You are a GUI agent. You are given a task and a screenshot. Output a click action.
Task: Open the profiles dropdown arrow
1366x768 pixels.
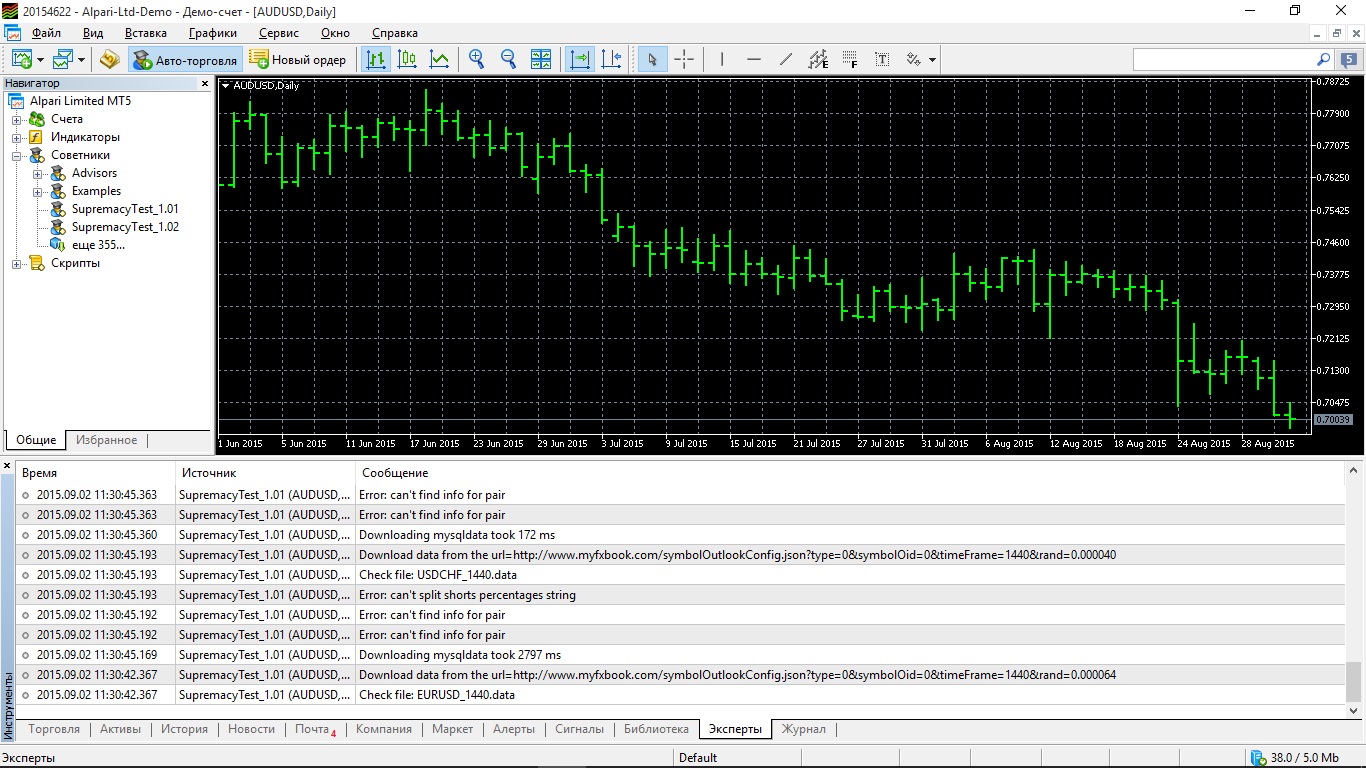coord(82,60)
